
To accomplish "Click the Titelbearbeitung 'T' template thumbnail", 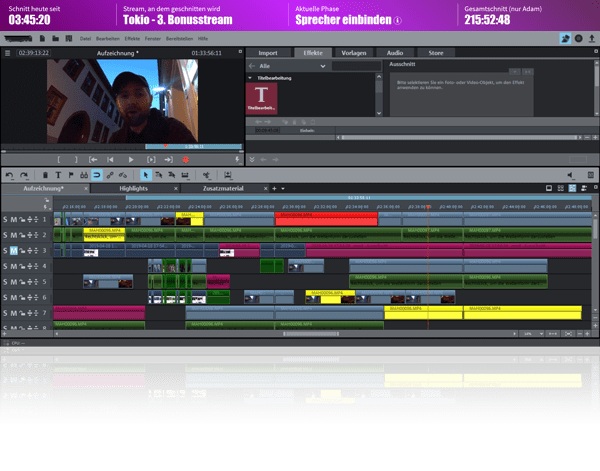I will [x=261, y=97].
